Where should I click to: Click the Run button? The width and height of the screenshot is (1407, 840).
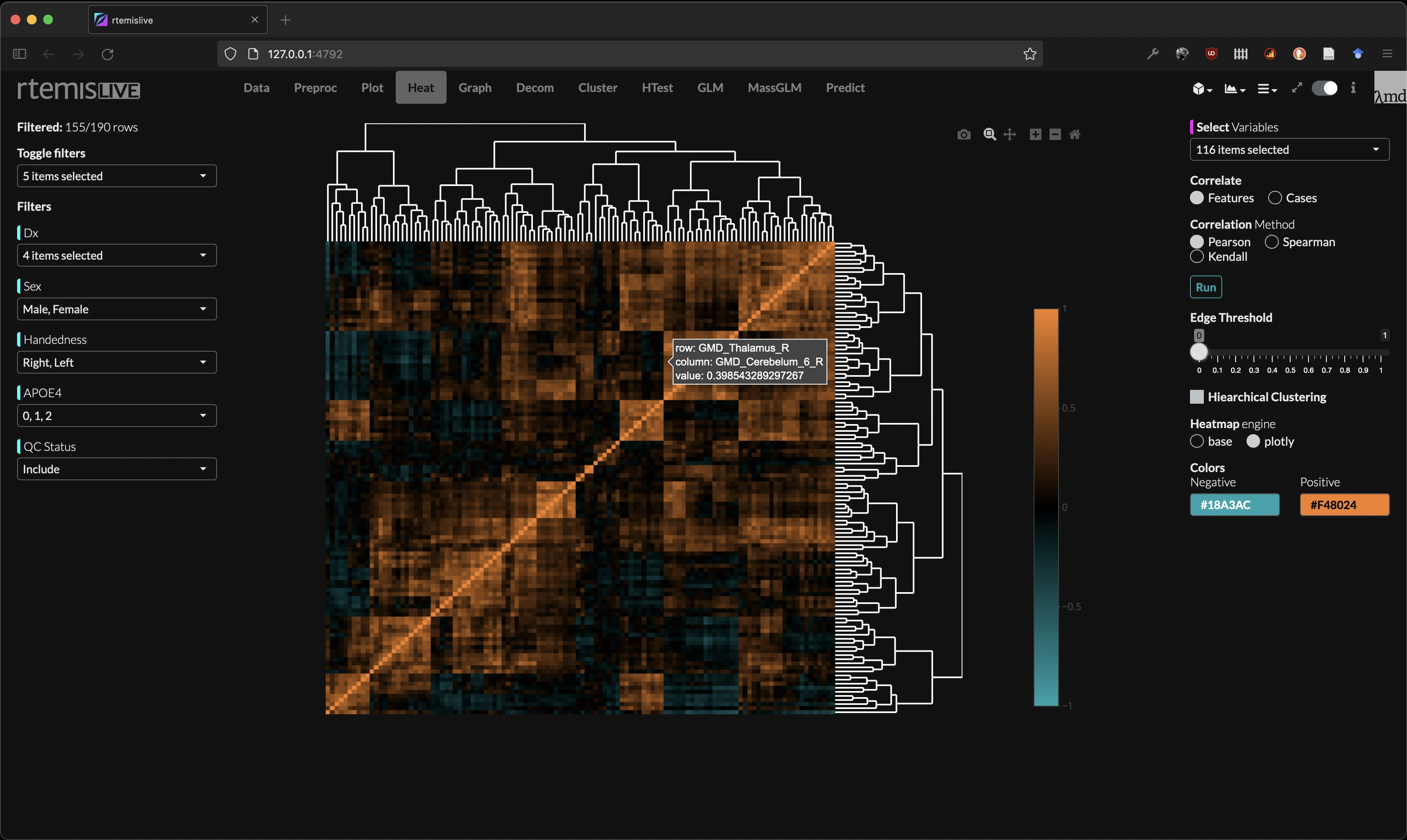point(1206,287)
